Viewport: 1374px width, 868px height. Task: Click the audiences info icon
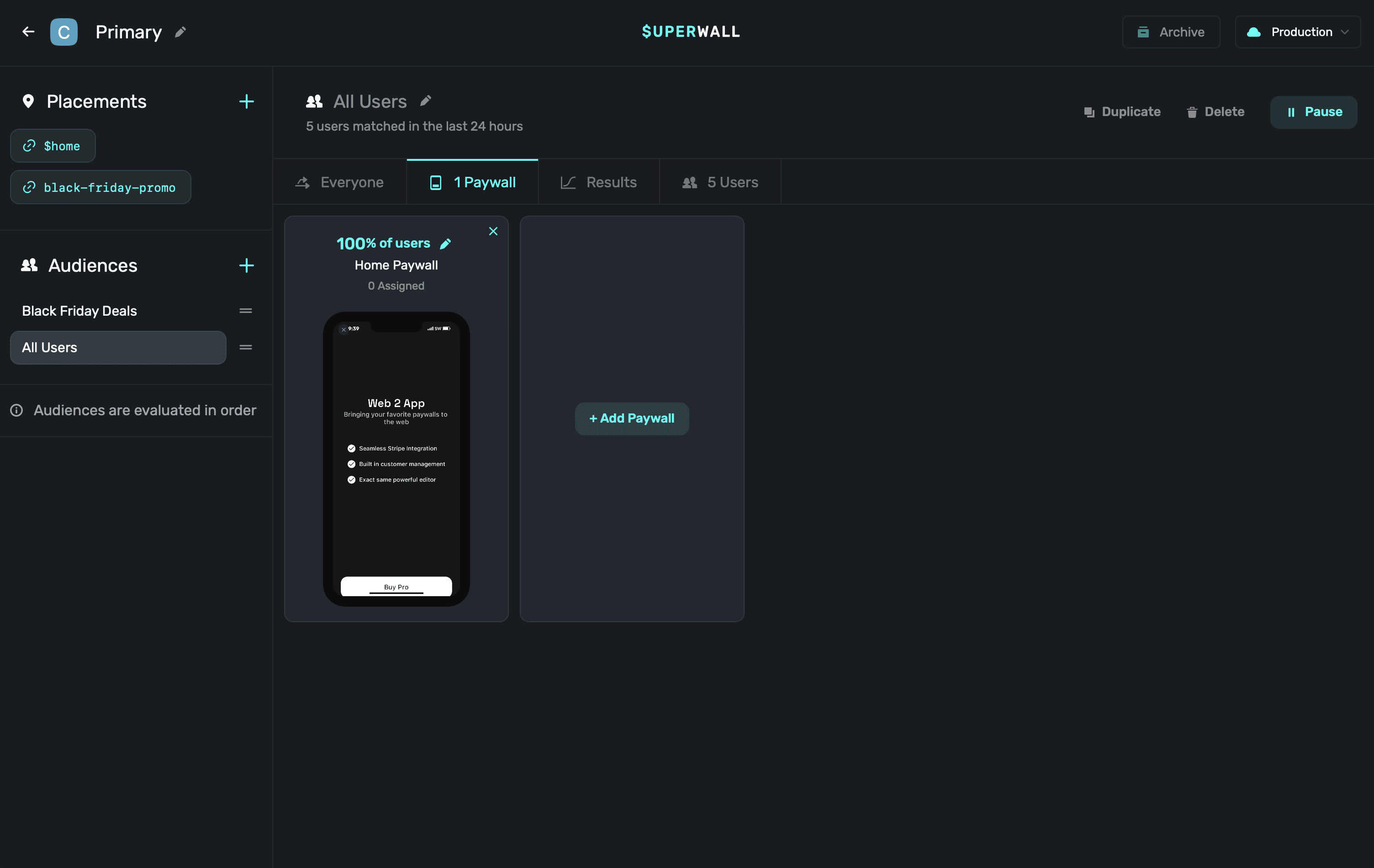(x=16, y=410)
